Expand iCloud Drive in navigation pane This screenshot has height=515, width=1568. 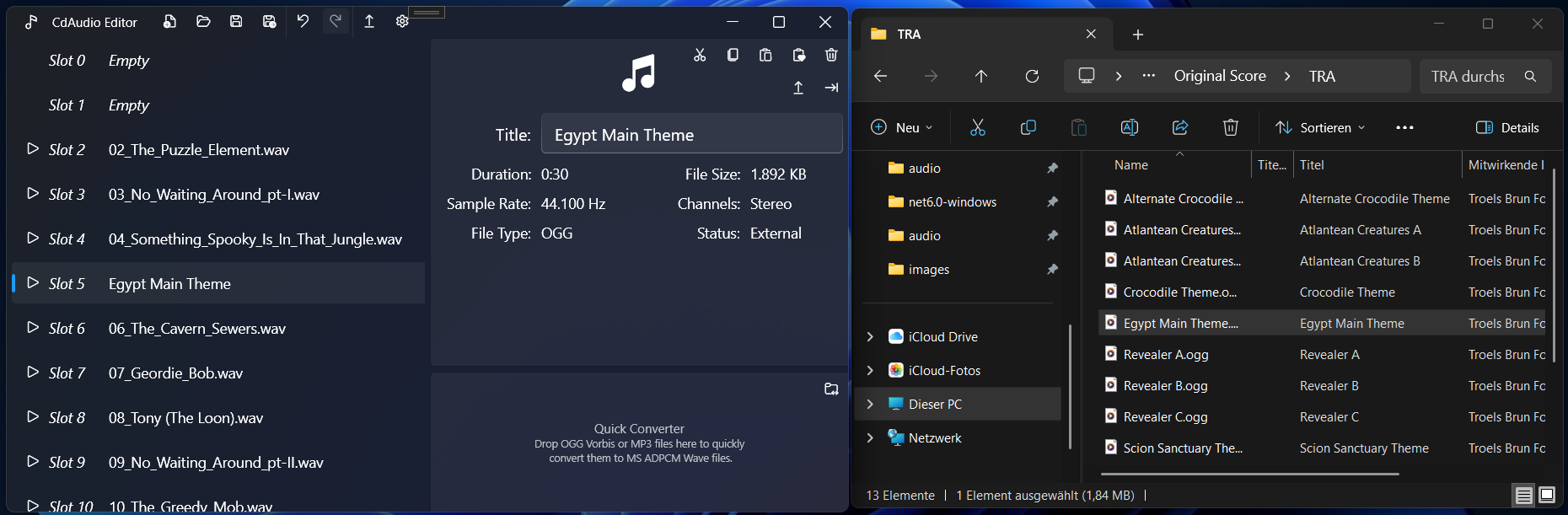(x=870, y=336)
